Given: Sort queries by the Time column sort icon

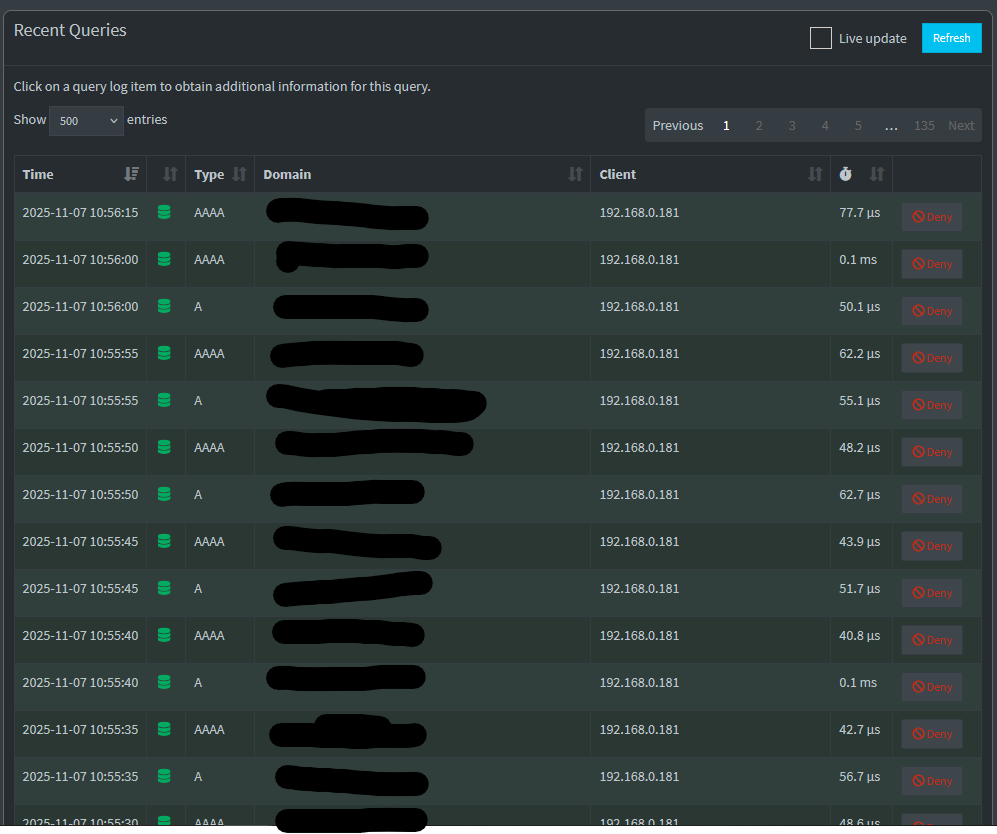Looking at the screenshot, I should click(131, 174).
